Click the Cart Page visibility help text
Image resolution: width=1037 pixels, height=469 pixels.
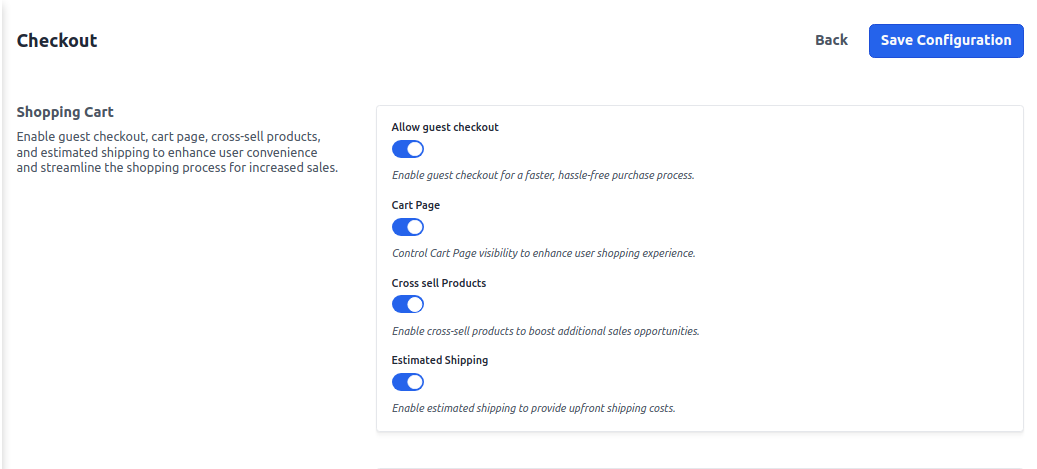pos(543,253)
